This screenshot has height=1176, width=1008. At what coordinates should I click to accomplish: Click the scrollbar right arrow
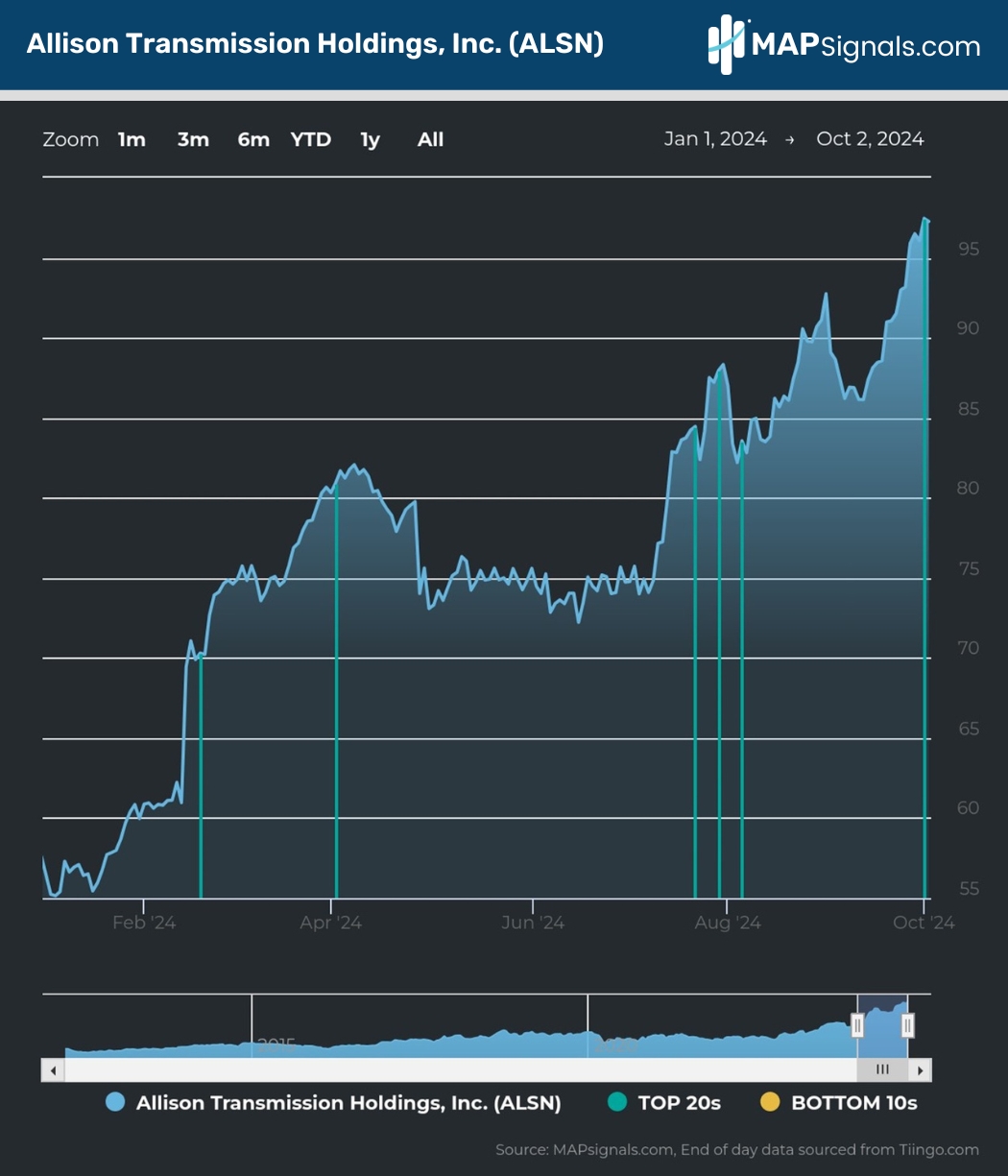(x=921, y=1069)
